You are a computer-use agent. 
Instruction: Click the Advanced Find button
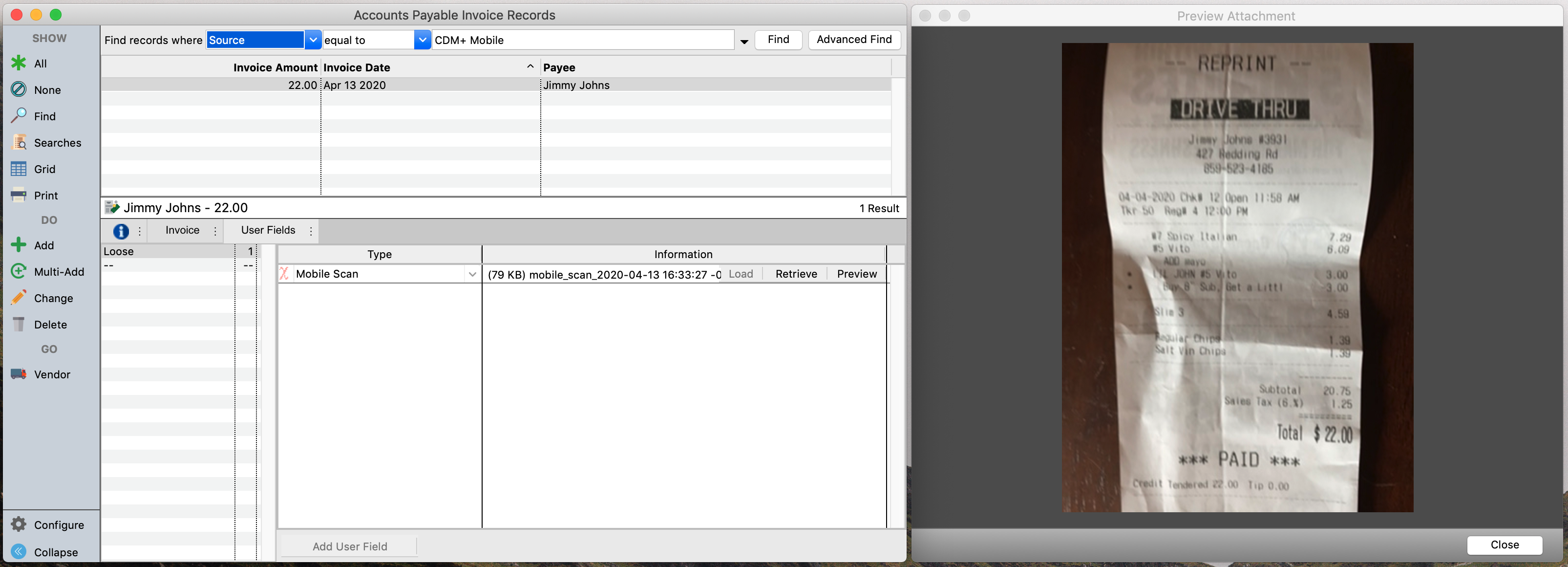(853, 40)
